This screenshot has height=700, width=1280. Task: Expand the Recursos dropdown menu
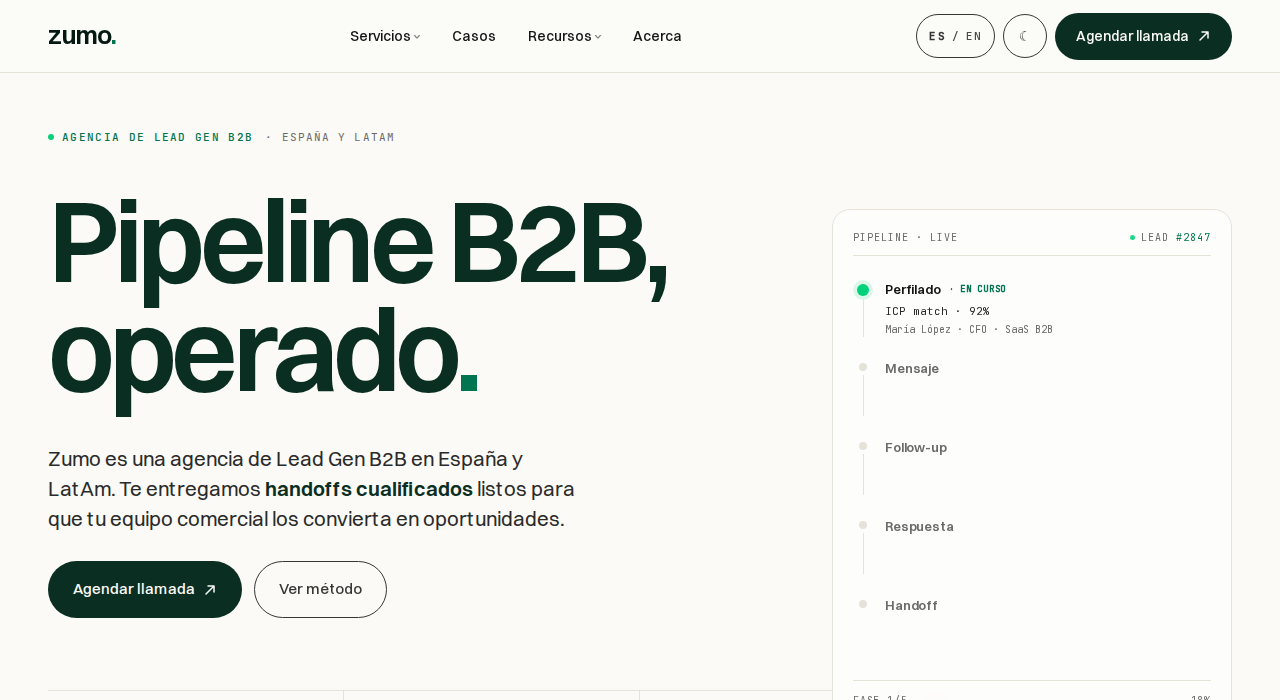pyautogui.click(x=564, y=36)
